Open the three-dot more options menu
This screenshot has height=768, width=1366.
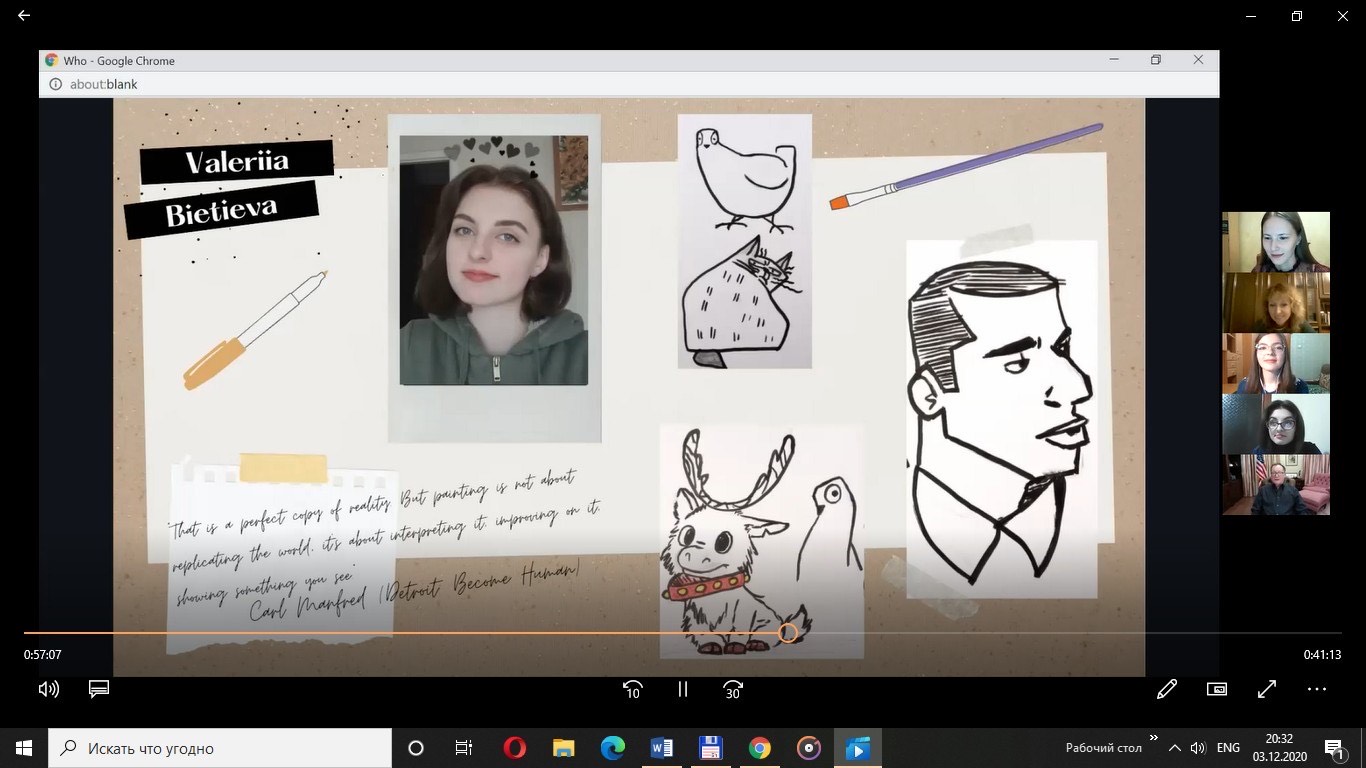pyautogui.click(x=1317, y=689)
